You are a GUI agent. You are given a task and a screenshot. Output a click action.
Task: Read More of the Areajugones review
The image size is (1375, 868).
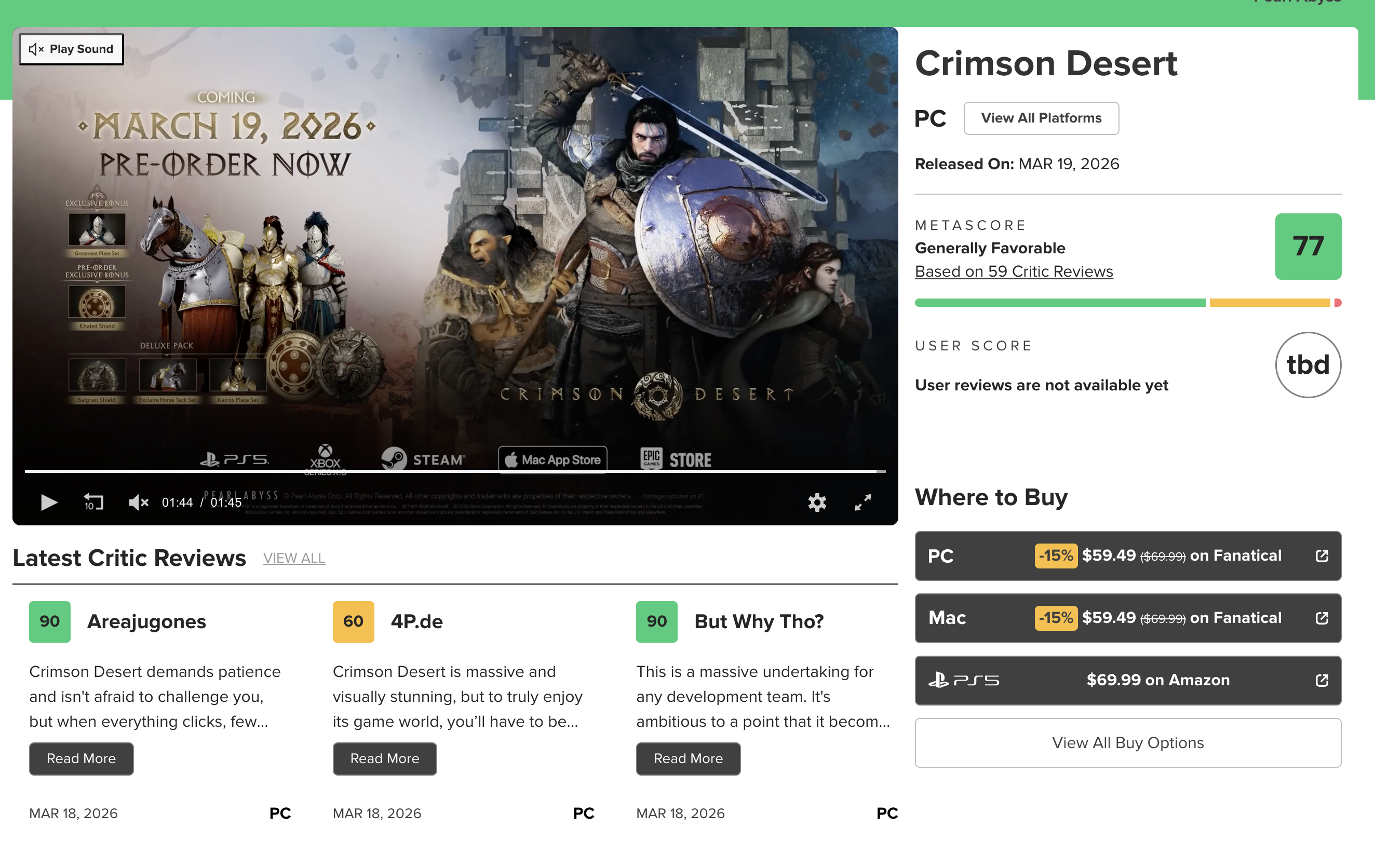(x=81, y=759)
